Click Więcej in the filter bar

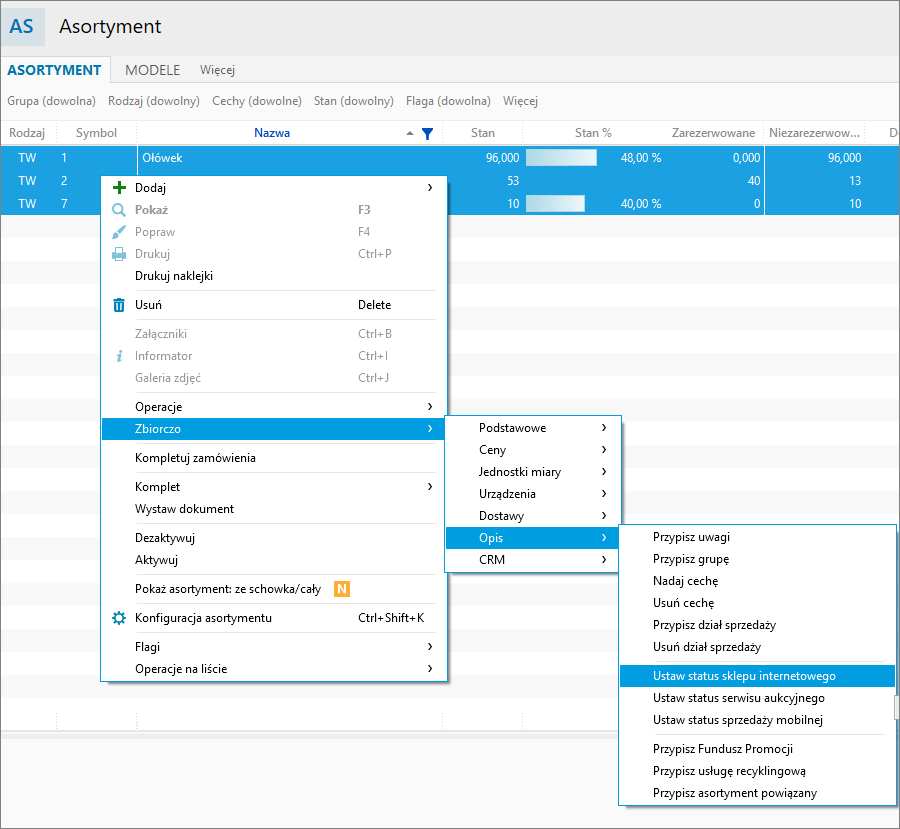click(520, 101)
